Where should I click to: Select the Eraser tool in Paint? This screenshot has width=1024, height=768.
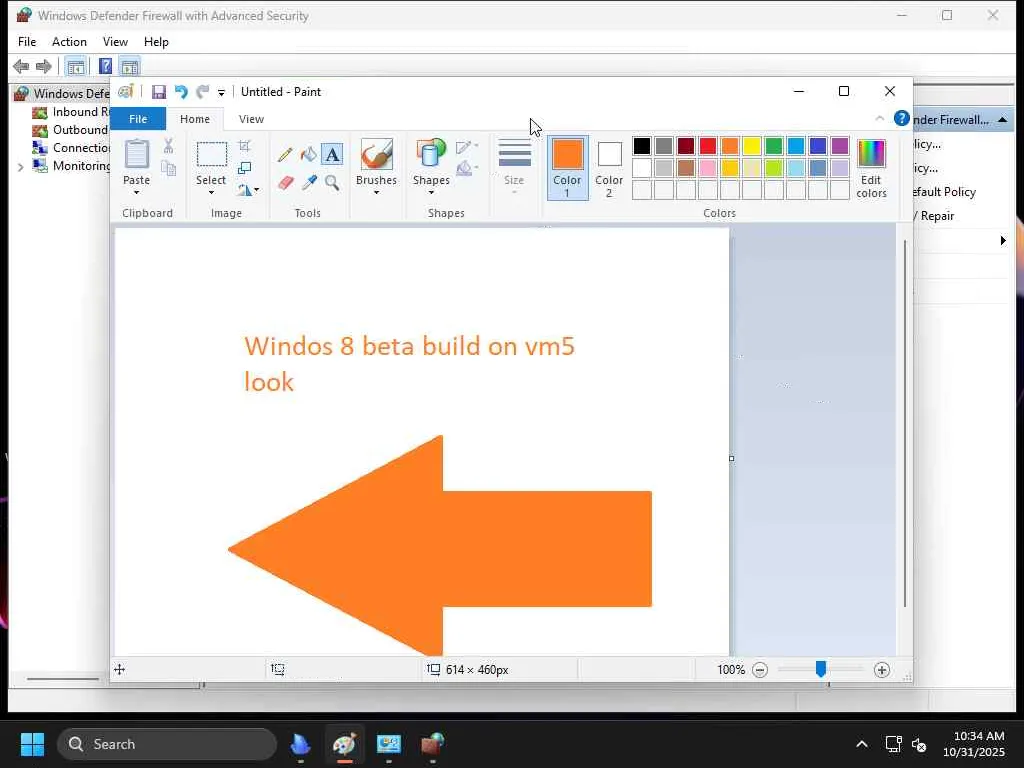click(x=285, y=182)
